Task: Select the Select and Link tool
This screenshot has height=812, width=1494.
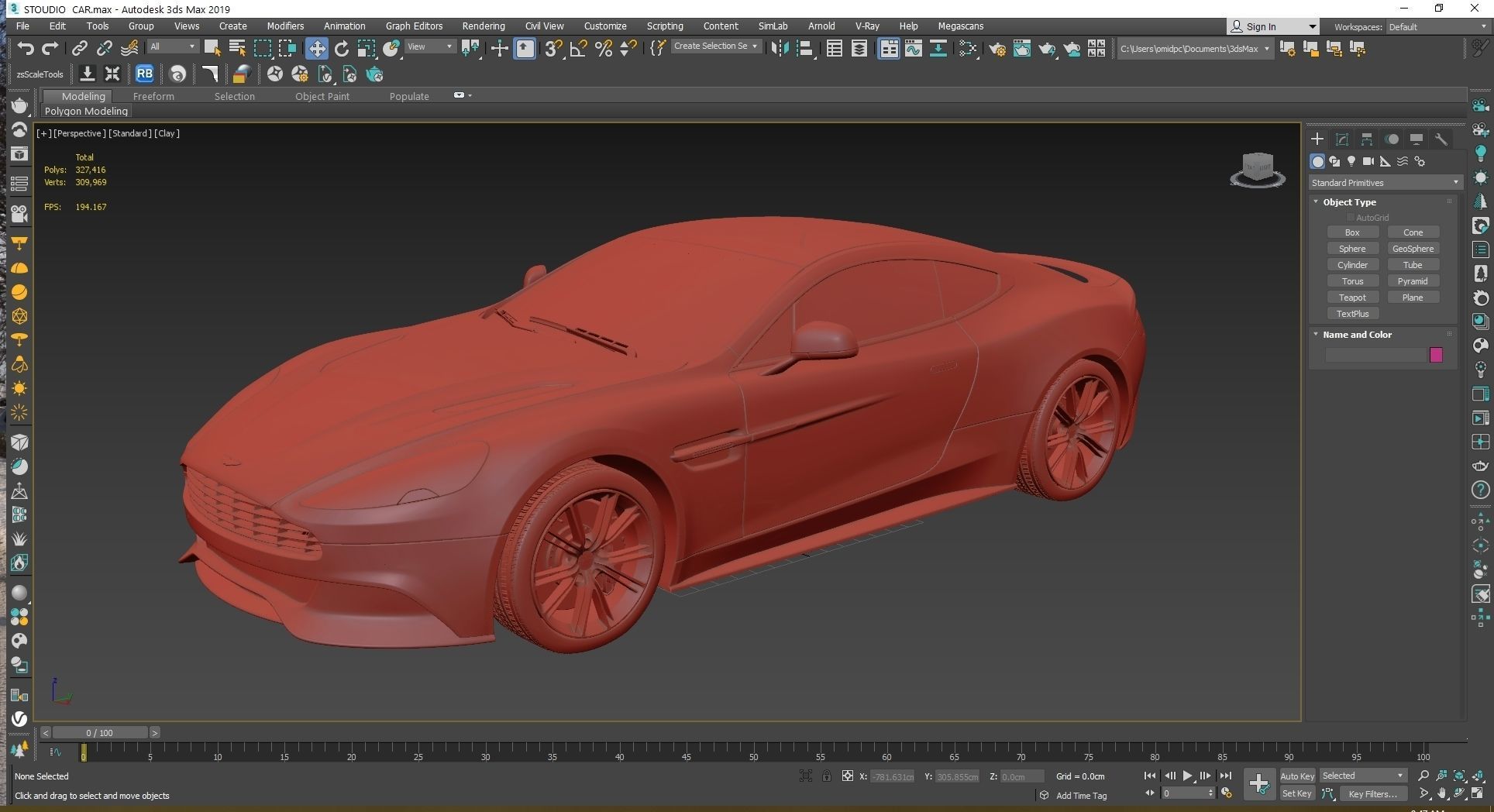Action: (x=79, y=48)
